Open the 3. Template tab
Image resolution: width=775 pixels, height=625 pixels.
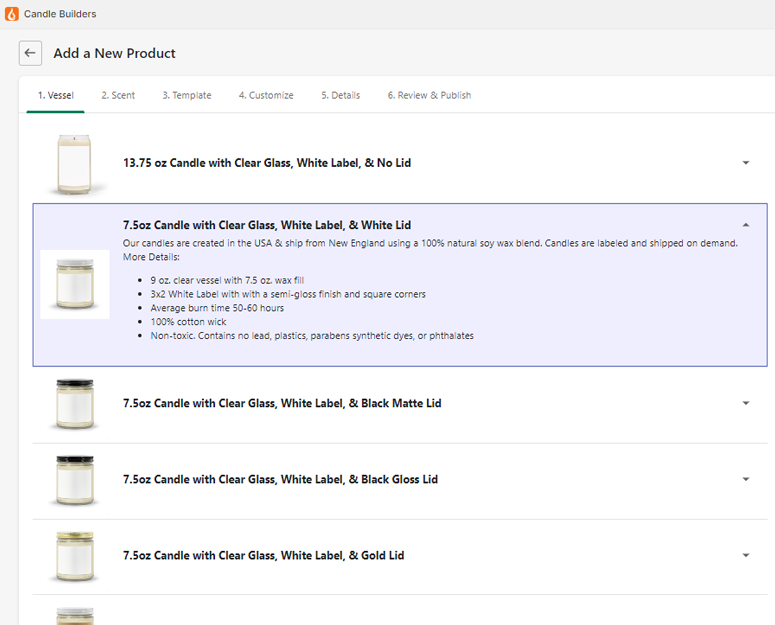(x=187, y=95)
